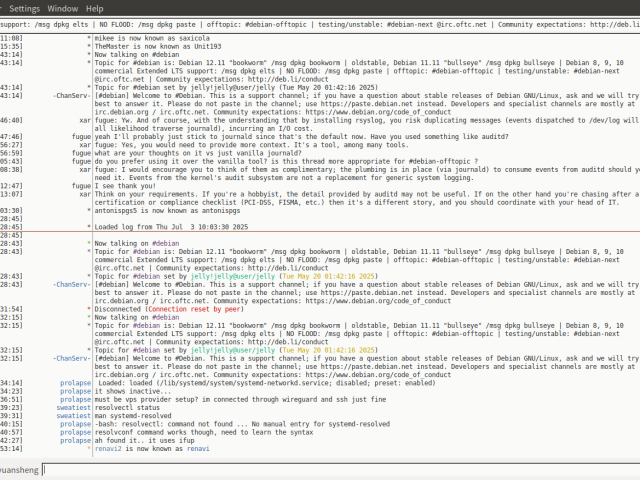Click 'Loaded log from Thu Jul 3' line

click(x=171, y=227)
